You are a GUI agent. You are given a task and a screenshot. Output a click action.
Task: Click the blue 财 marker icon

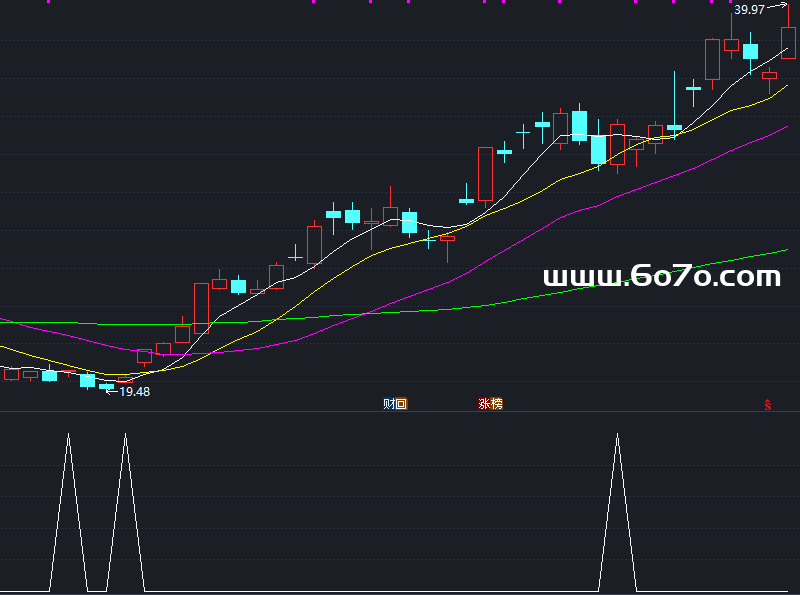click(x=389, y=404)
